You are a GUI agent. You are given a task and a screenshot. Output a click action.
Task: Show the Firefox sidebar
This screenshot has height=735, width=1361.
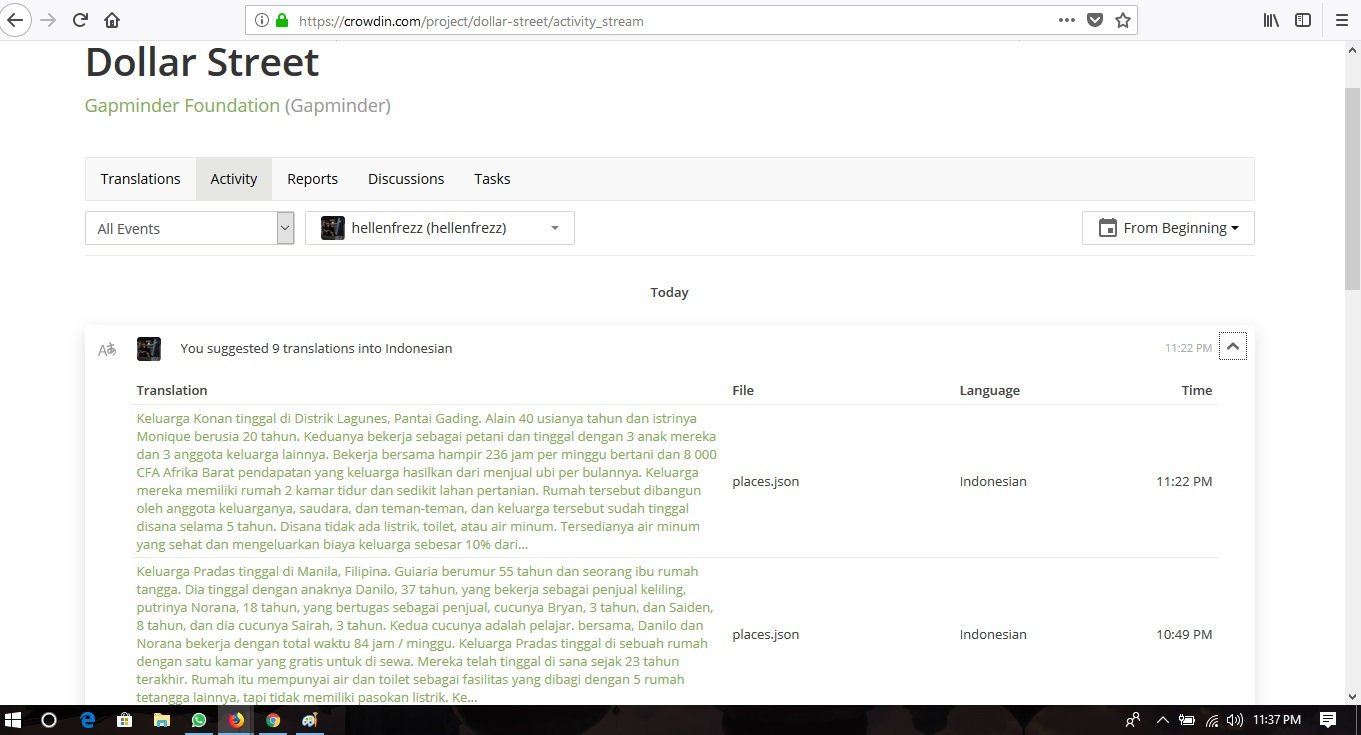pos(1303,20)
